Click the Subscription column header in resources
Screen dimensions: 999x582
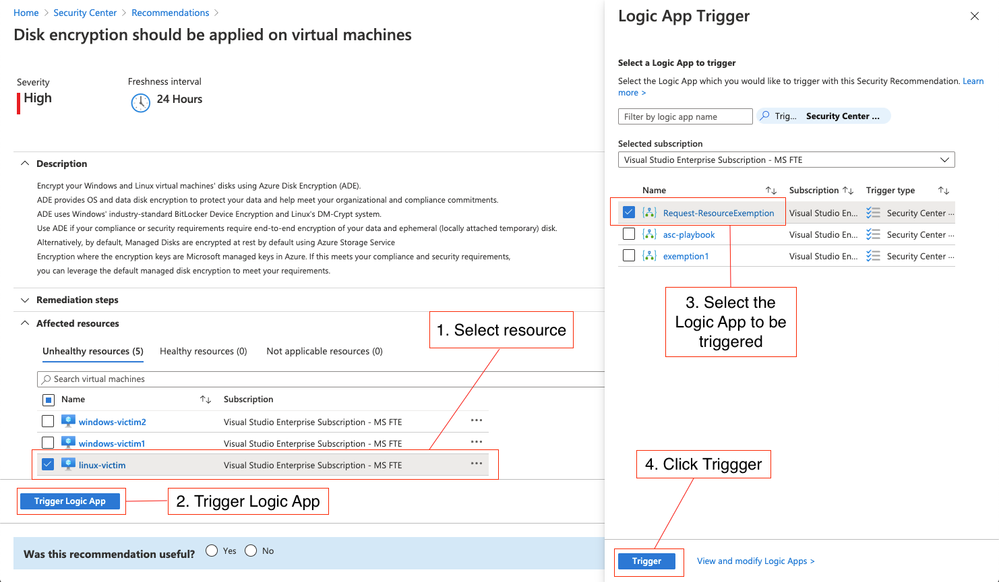[x=248, y=399]
